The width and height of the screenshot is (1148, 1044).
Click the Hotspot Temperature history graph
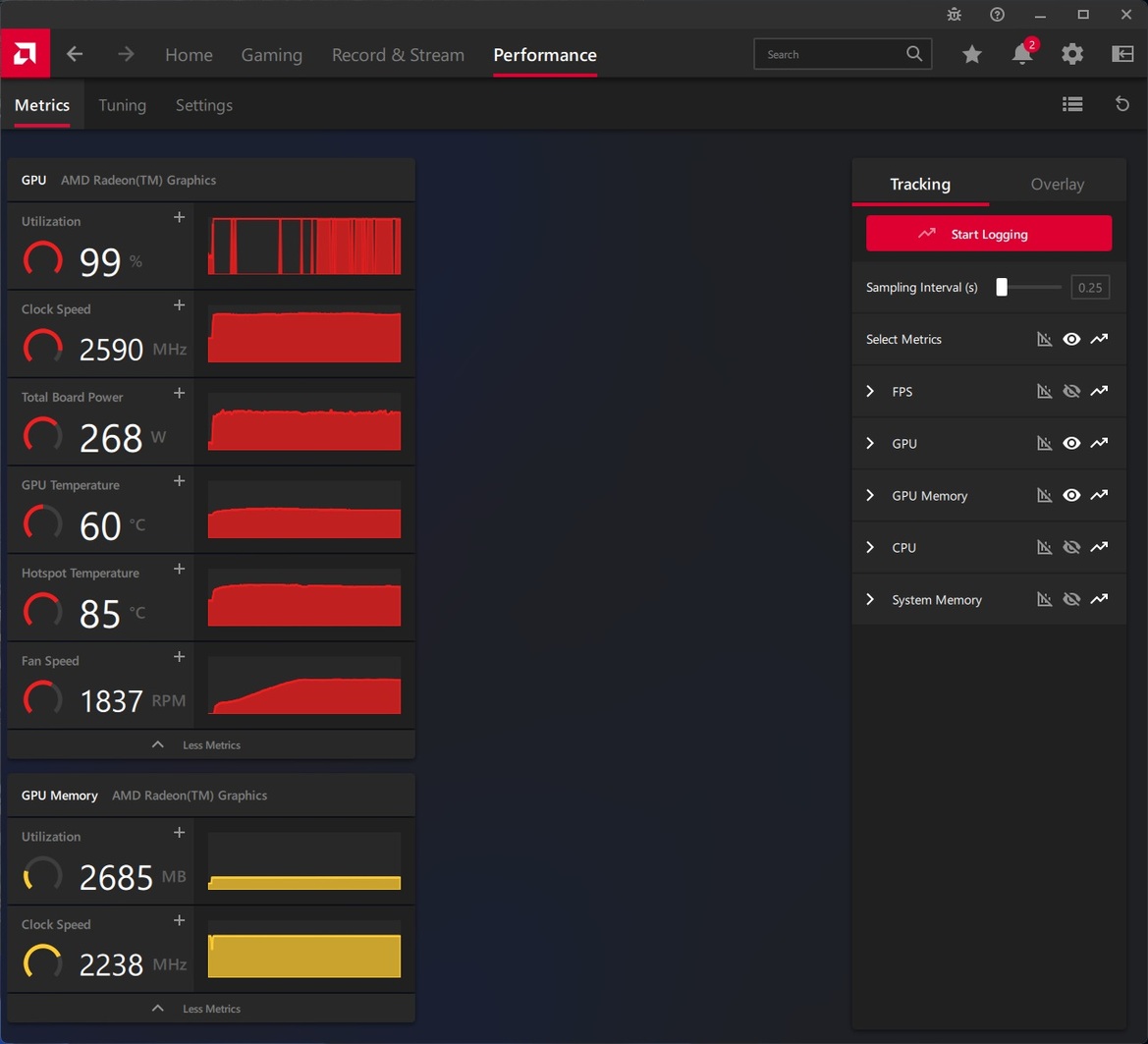(x=303, y=597)
